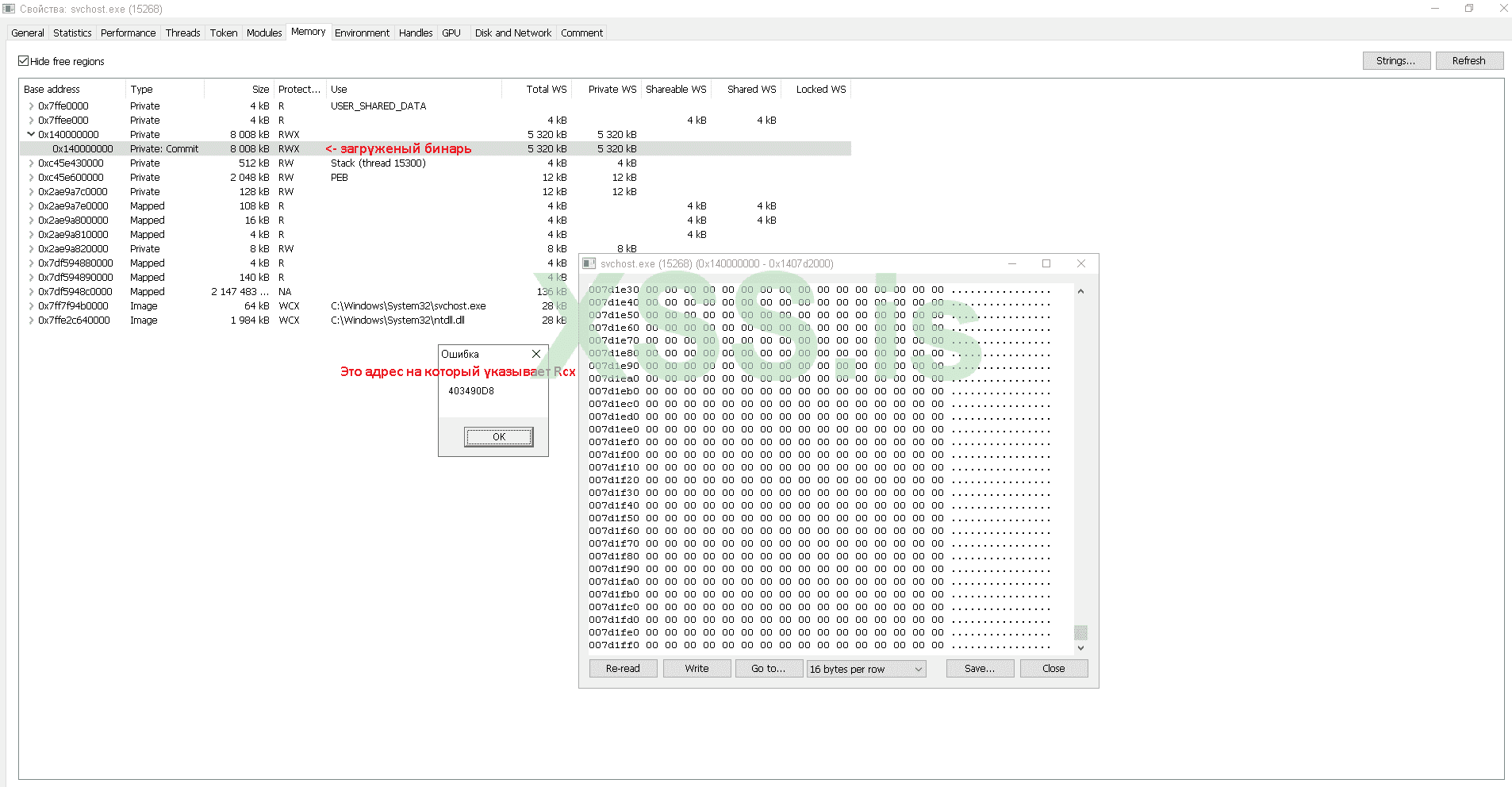Switch to the Threads tab

tap(182, 33)
